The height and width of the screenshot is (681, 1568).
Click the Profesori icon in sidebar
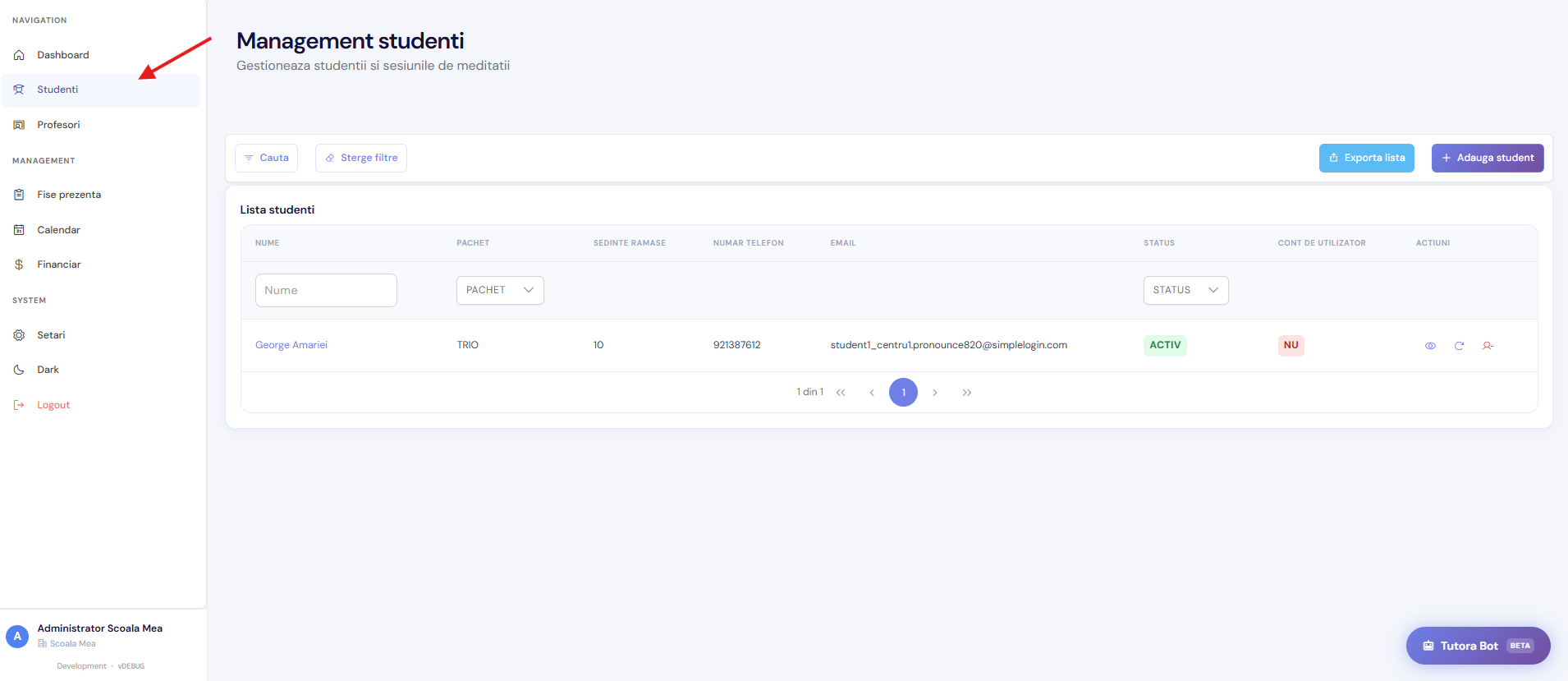[19, 125]
